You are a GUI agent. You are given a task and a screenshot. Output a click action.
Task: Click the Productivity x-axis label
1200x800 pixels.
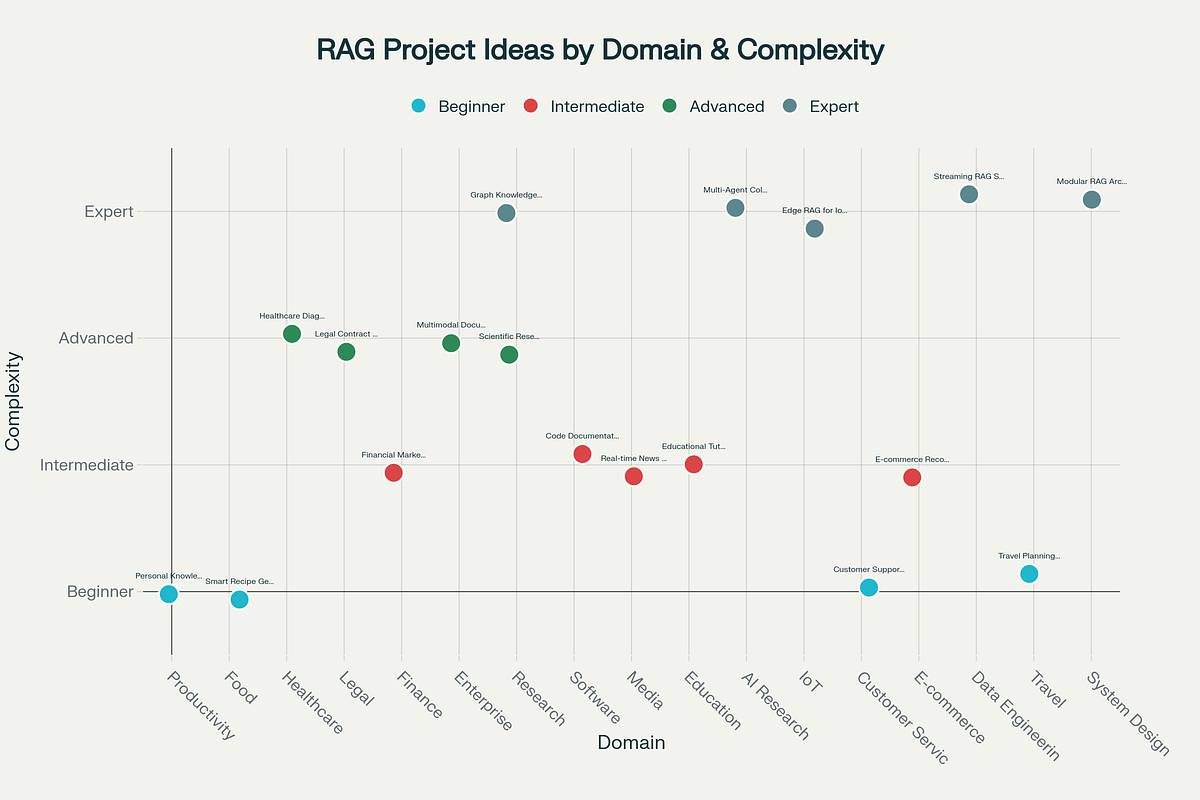pos(201,705)
